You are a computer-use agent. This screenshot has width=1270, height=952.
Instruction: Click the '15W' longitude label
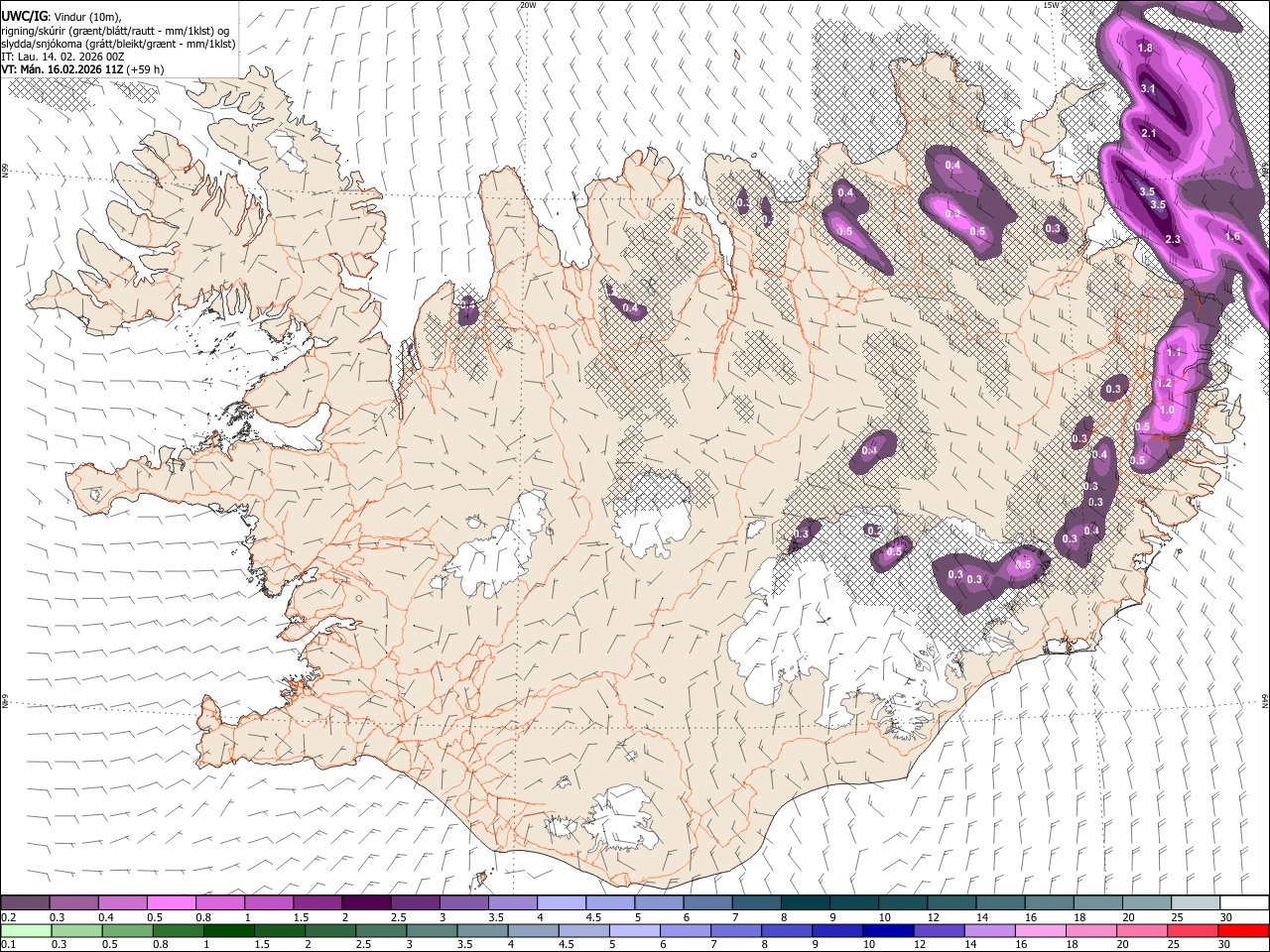(x=1052, y=5)
